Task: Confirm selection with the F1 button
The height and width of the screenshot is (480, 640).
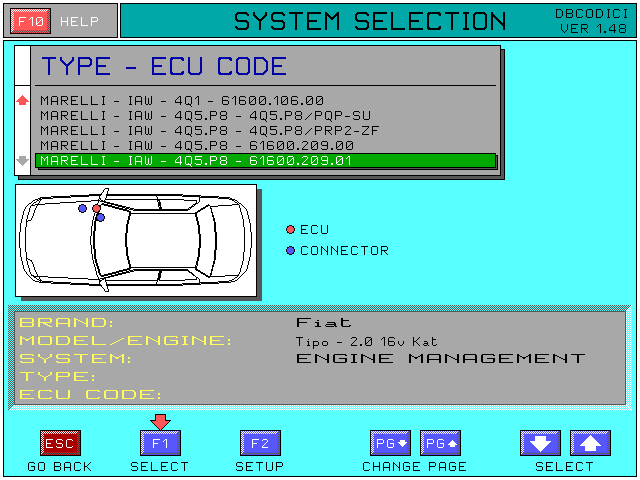Action: (x=160, y=443)
